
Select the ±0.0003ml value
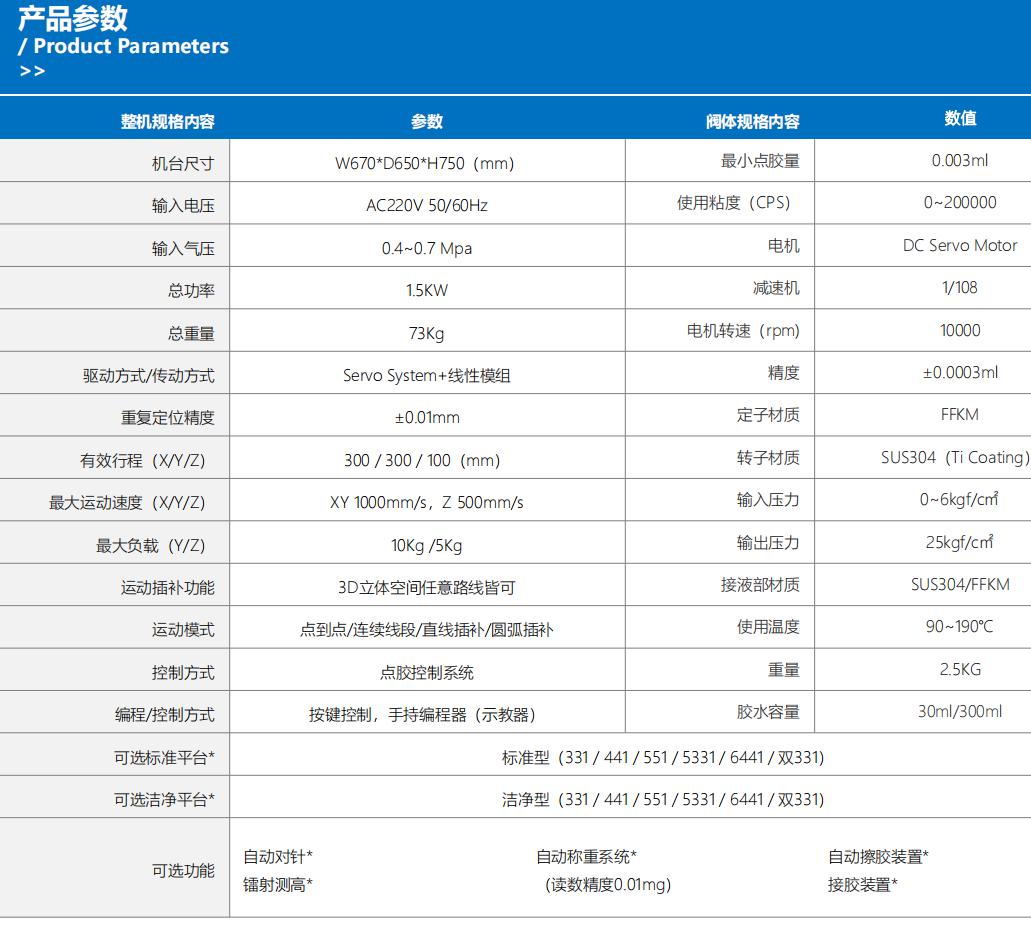tap(960, 372)
